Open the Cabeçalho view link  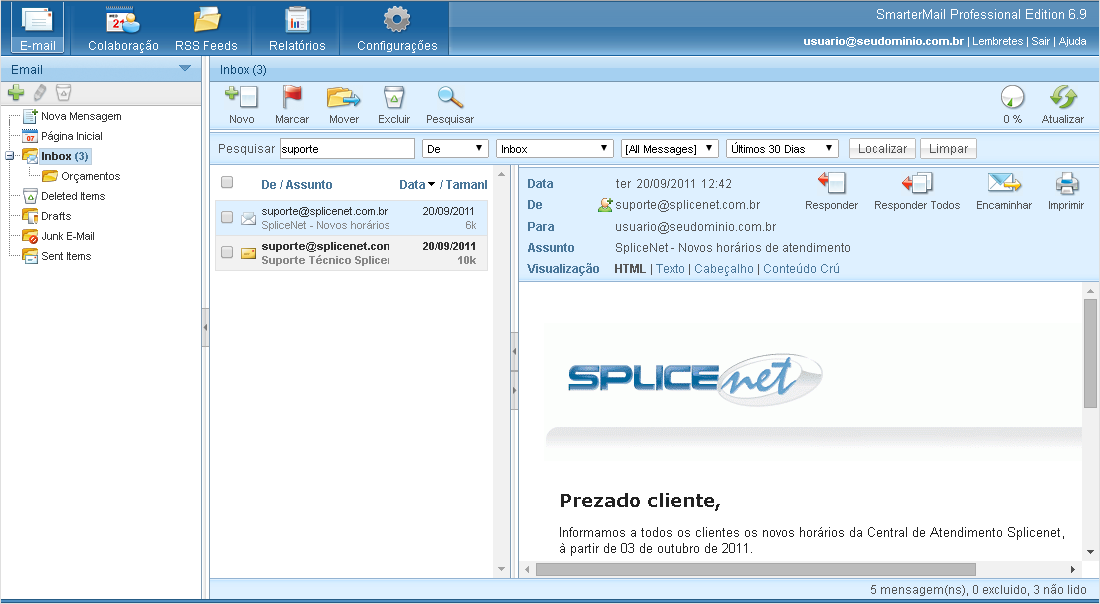tap(723, 269)
